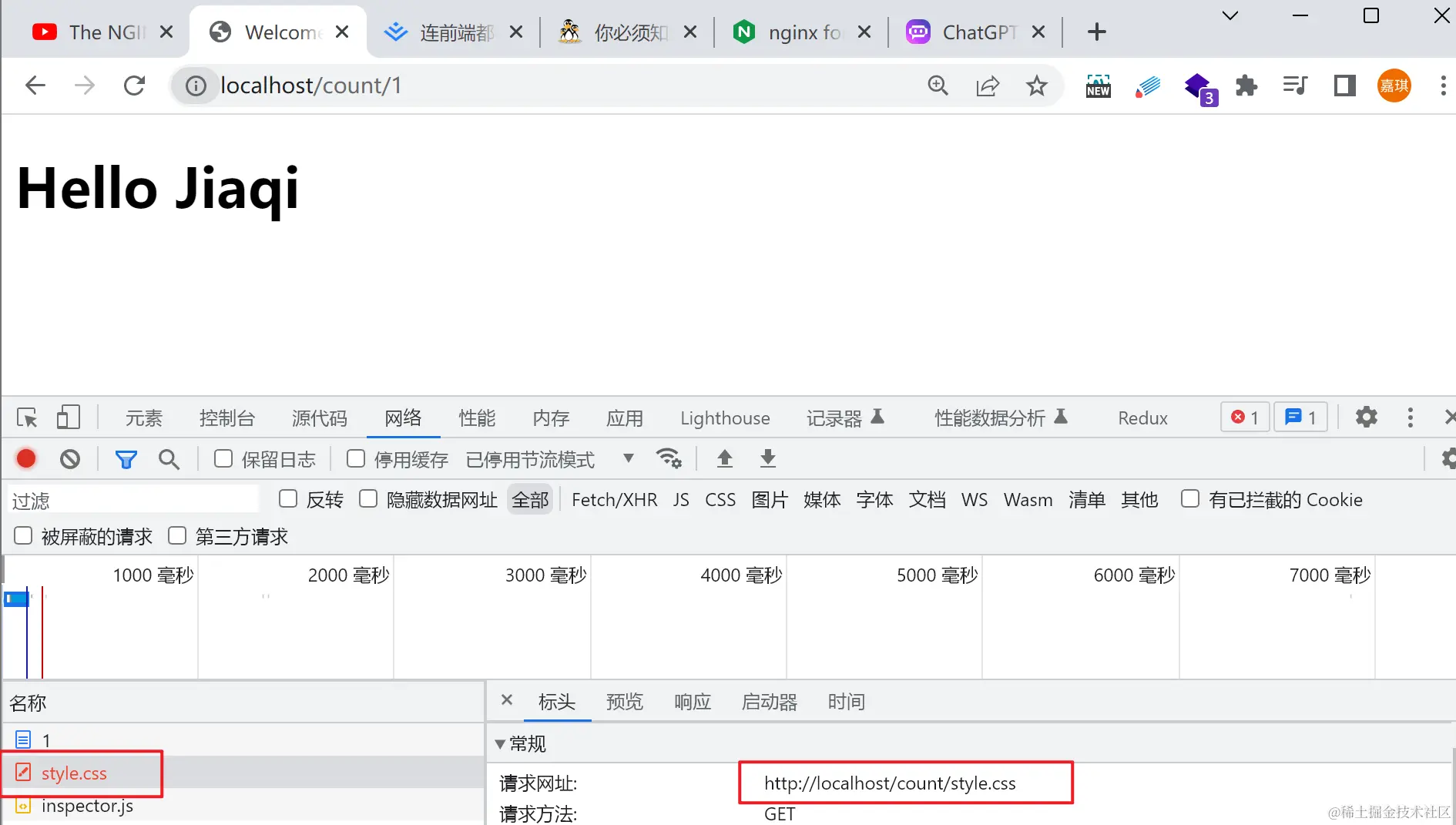Enable the 停用缓存 checkbox

click(356, 459)
